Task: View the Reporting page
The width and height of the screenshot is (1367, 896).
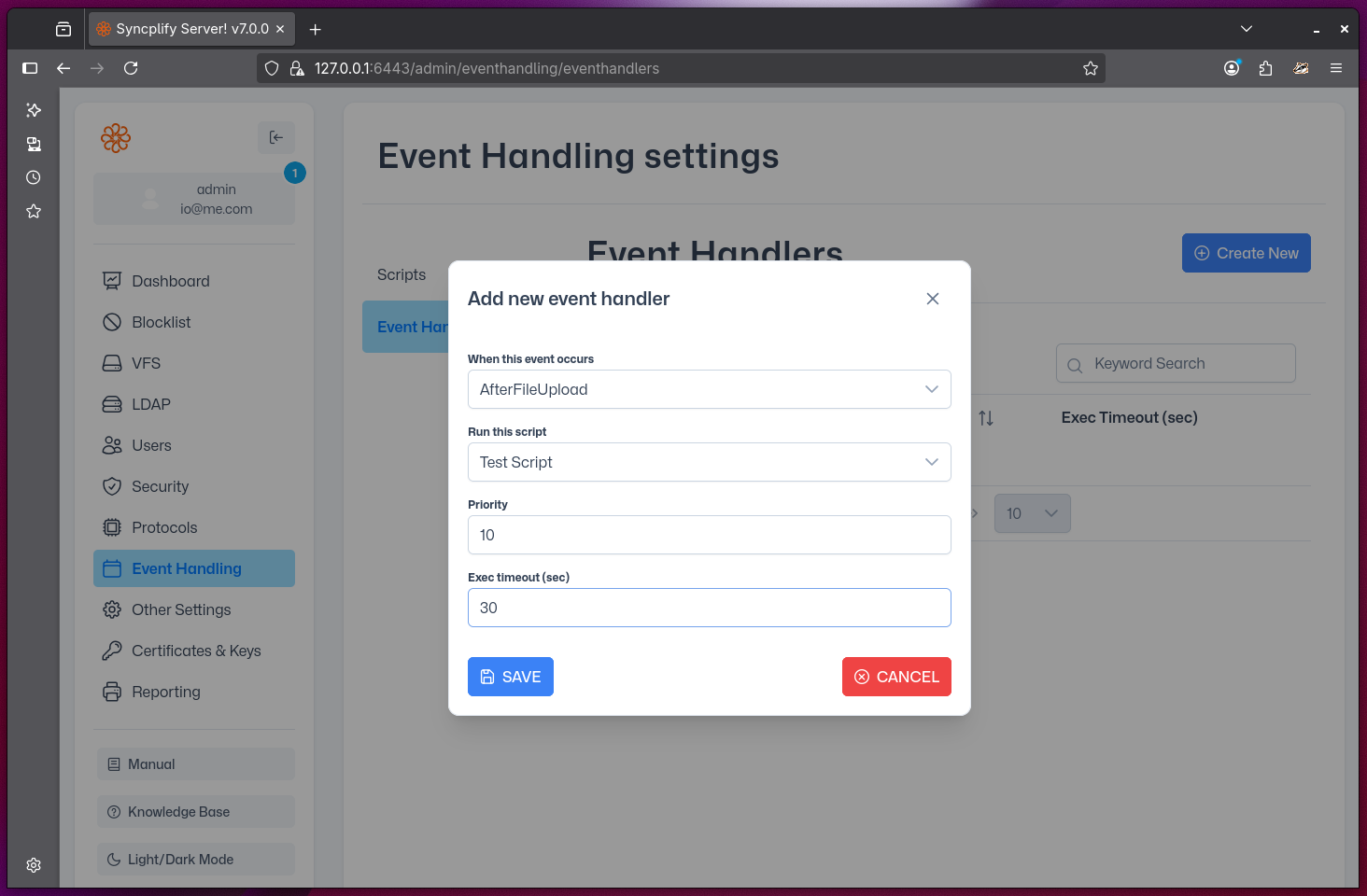Action: [x=165, y=692]
